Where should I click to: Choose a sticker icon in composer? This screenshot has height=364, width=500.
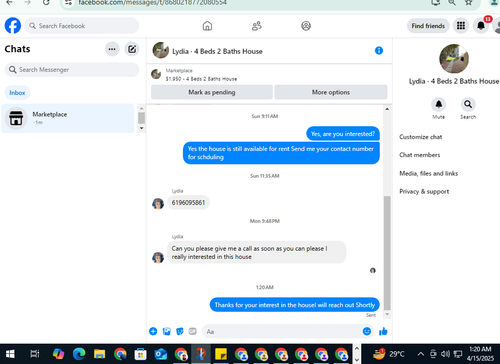(180, 331)
